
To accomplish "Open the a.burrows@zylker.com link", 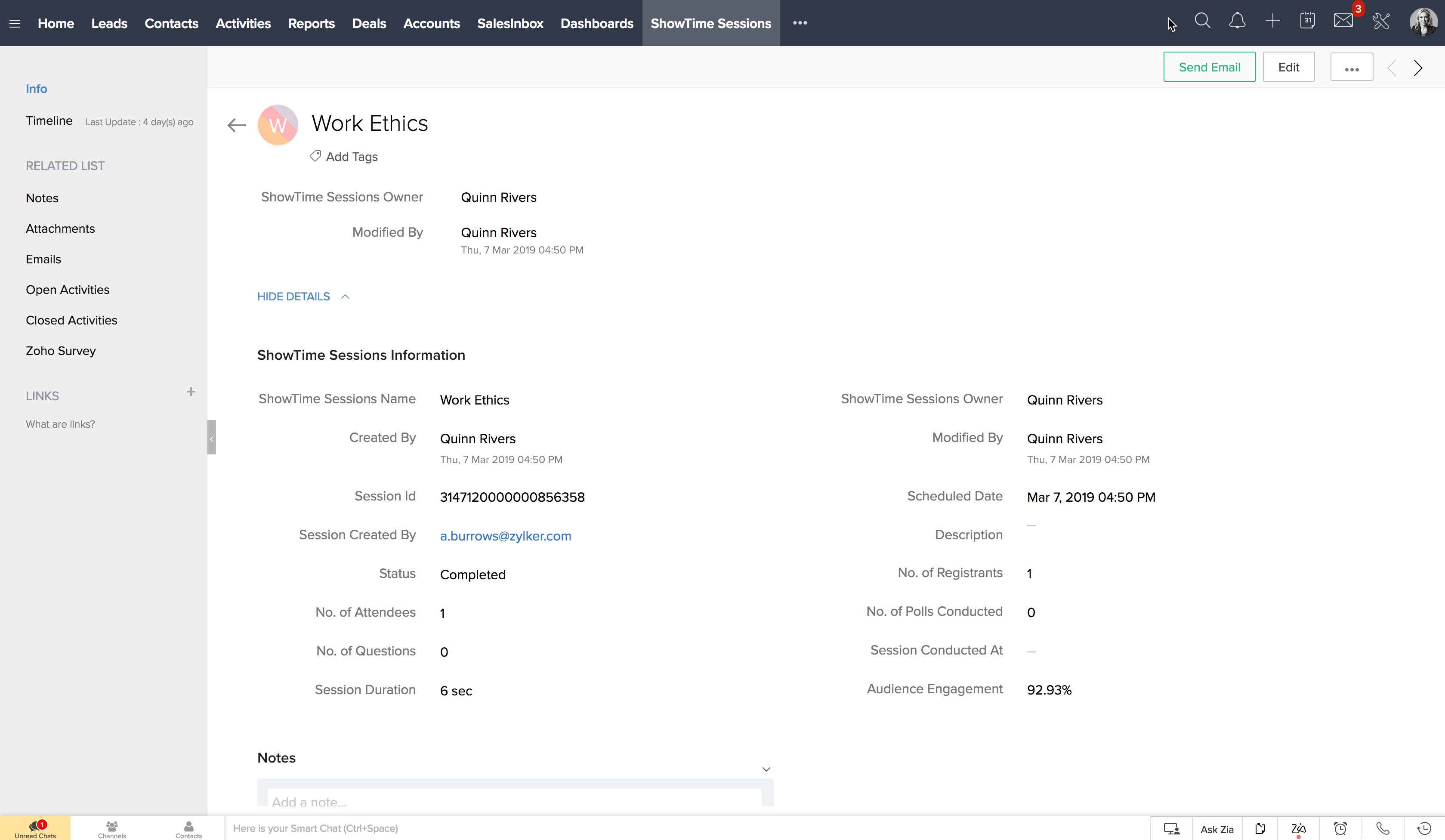I will pyautogui.click(x=505, y=535).
